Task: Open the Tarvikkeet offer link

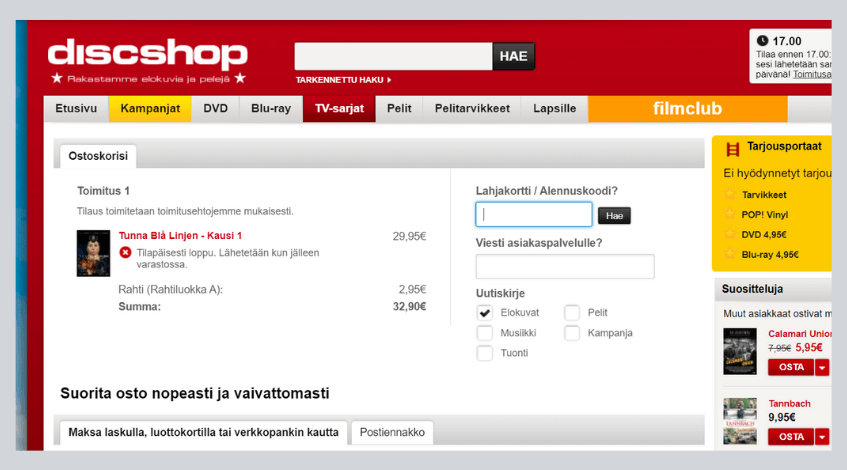Action: pyautogui.click(x=764, y=194)
